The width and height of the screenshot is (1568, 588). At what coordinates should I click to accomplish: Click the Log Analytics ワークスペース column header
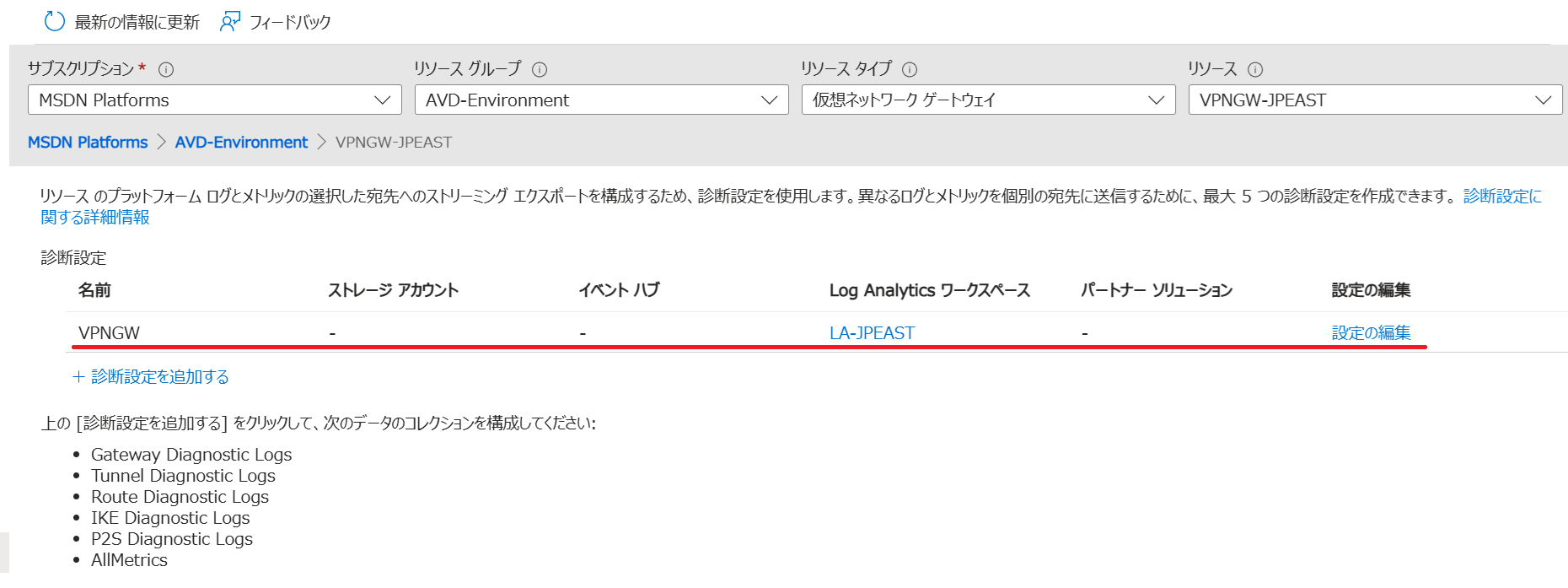tap(930, 290)
